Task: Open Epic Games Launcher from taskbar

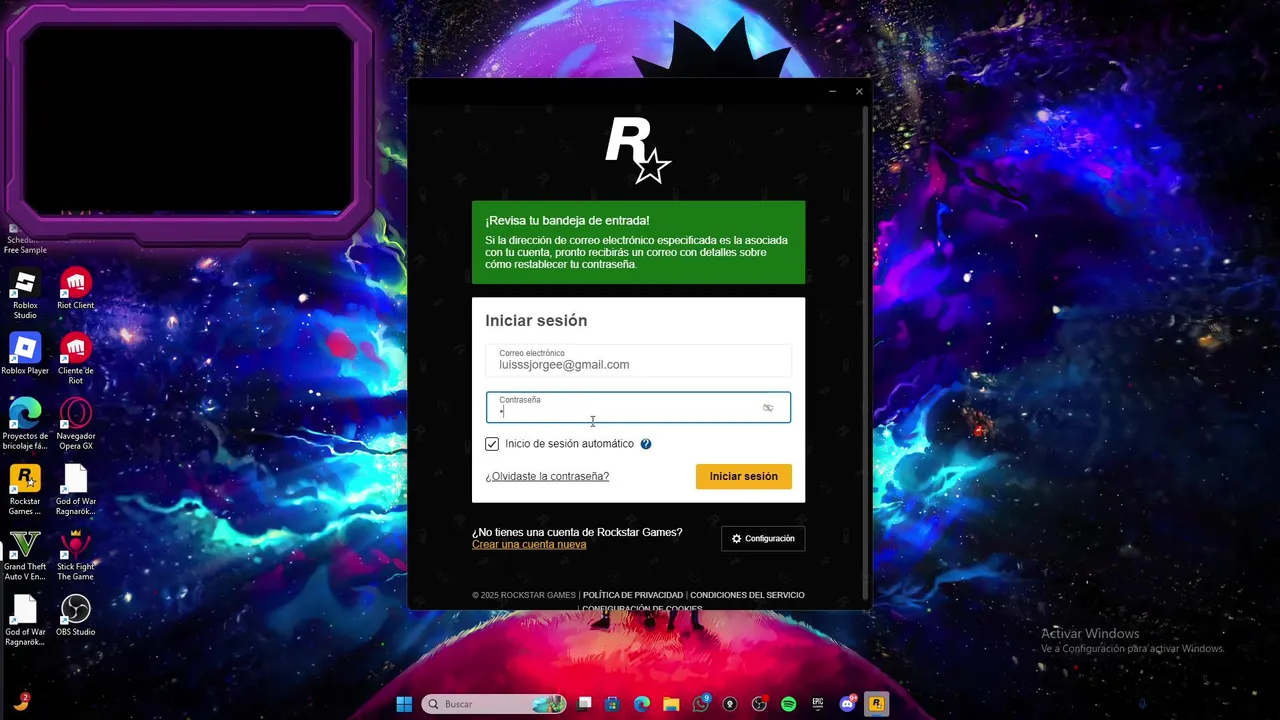Action: click(x=818, y=704)
